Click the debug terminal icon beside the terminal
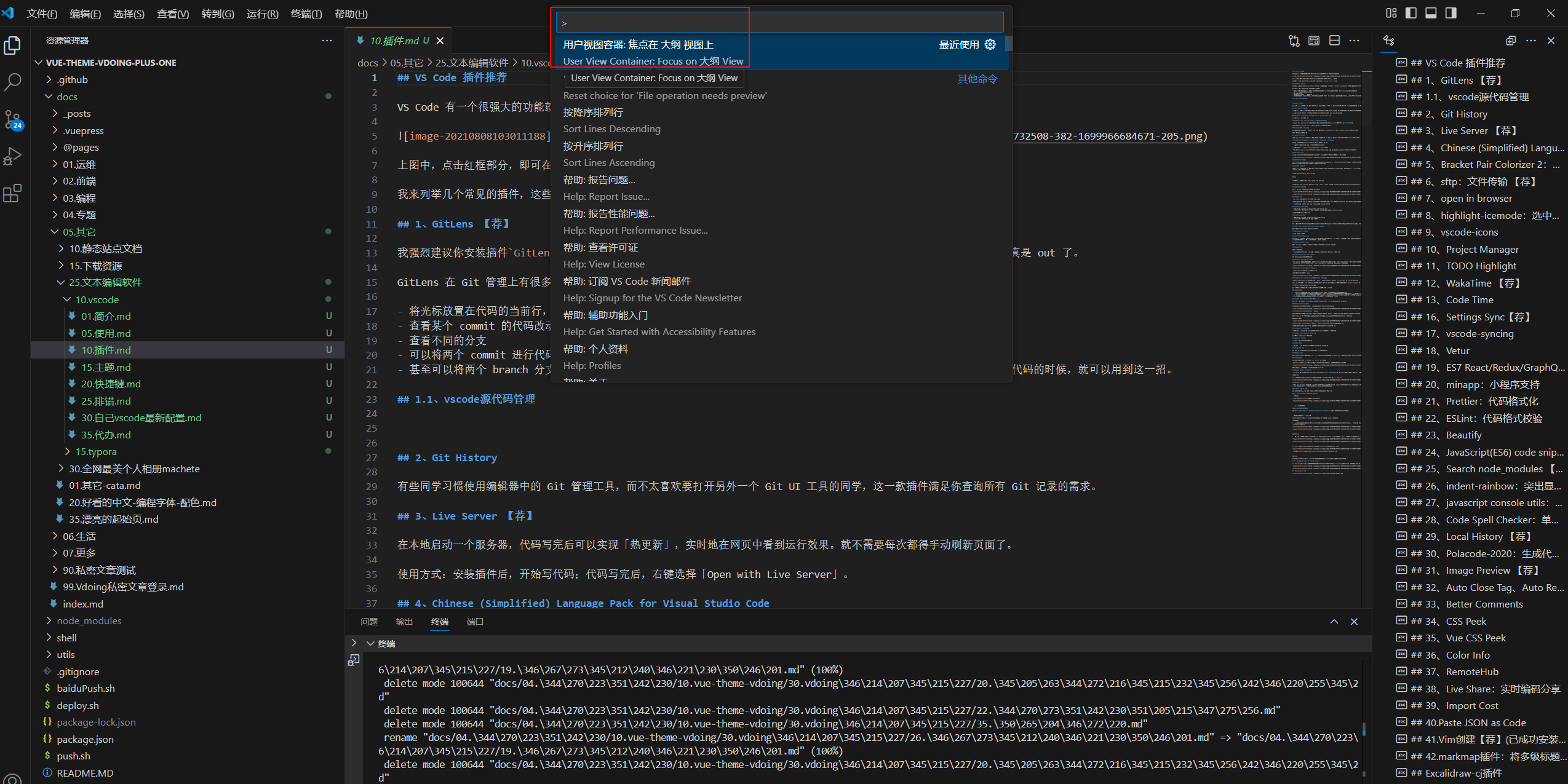Viewport: 1568px width, 784px height. [x=354, y=660]
